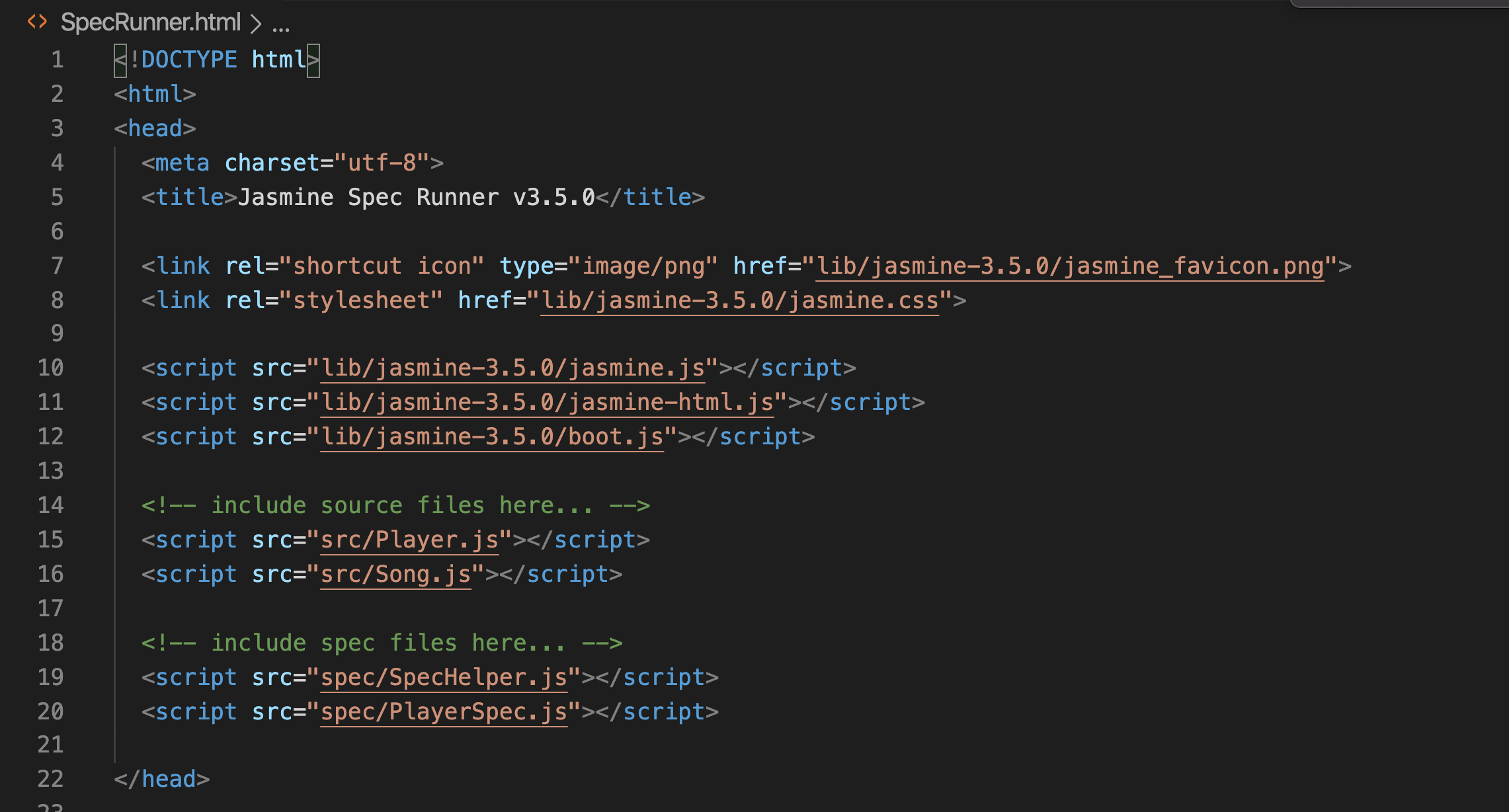Click the title text Jasmine Spec Runner
This screenshot has width=1509, height=812.
coord(368,197)
